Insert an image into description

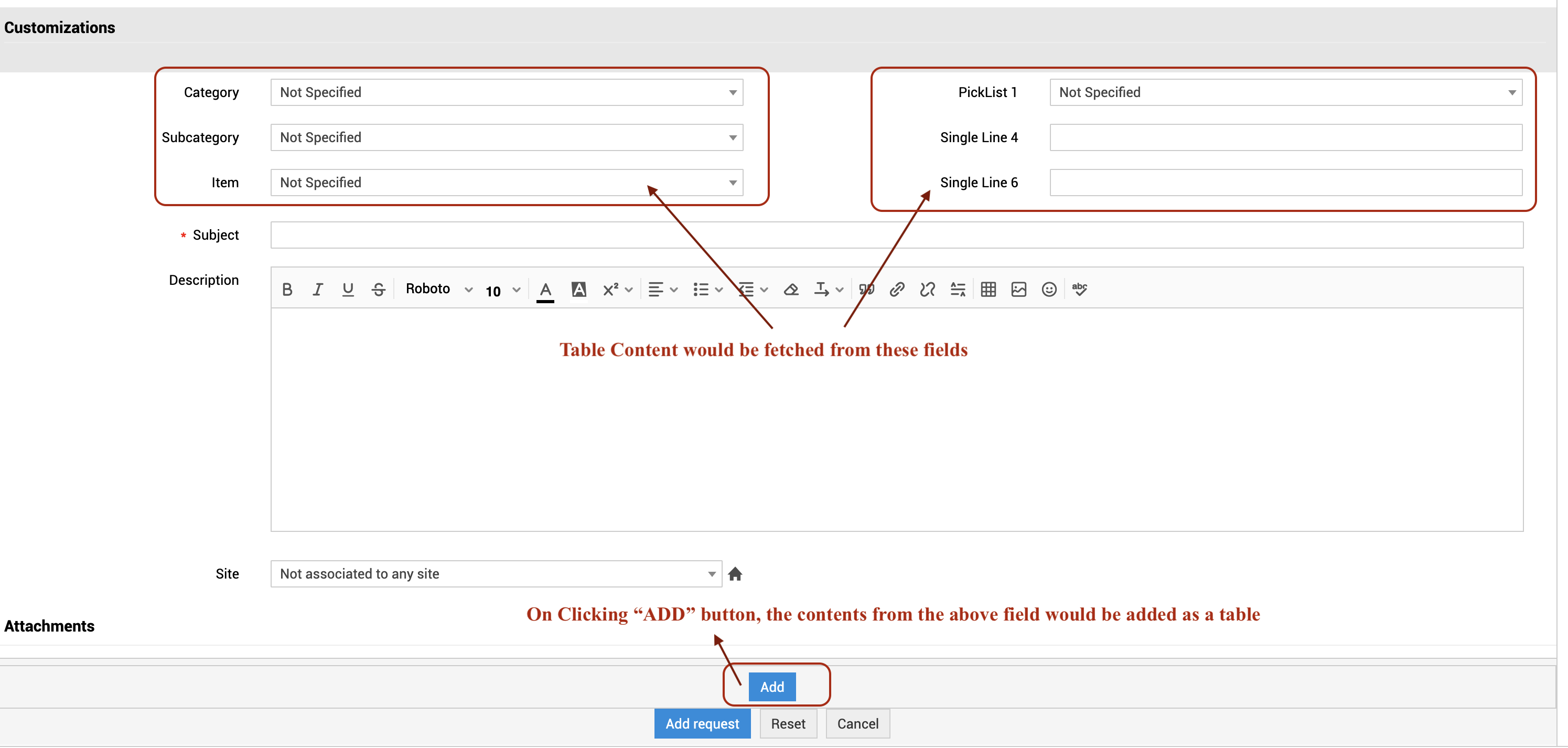pos(1018,290)
